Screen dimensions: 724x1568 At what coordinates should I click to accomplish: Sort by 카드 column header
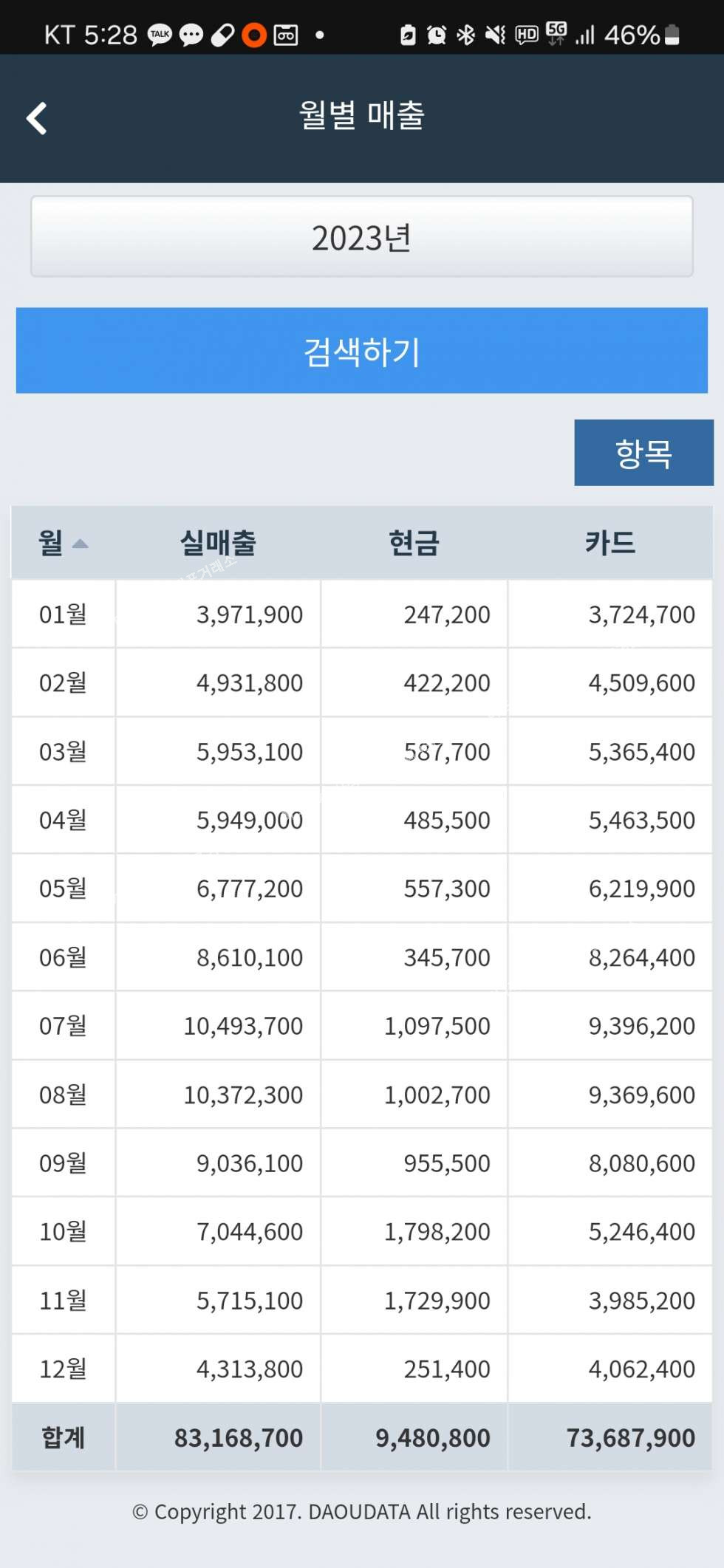pos(609,544)
